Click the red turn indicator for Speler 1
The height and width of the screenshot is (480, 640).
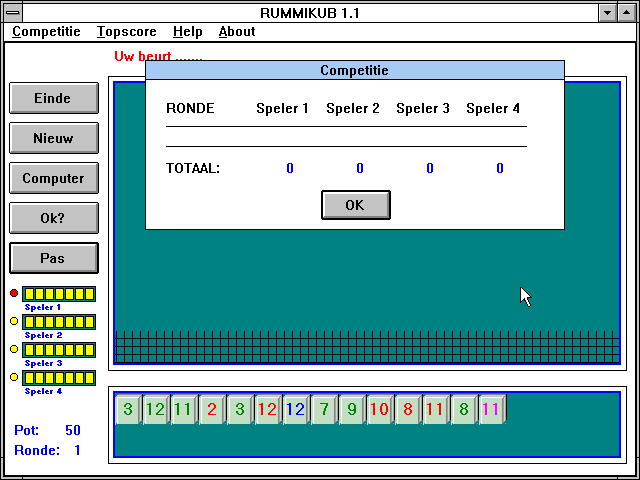(14, 294)
